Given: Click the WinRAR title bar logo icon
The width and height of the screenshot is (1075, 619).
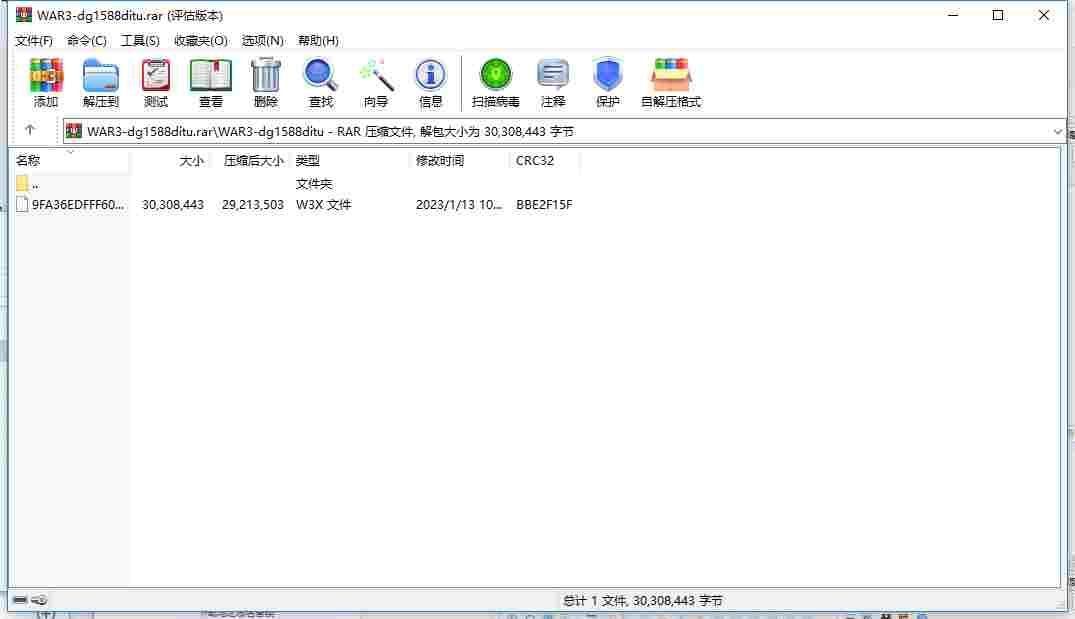Looking at the screenshot, I should (23, 14).
